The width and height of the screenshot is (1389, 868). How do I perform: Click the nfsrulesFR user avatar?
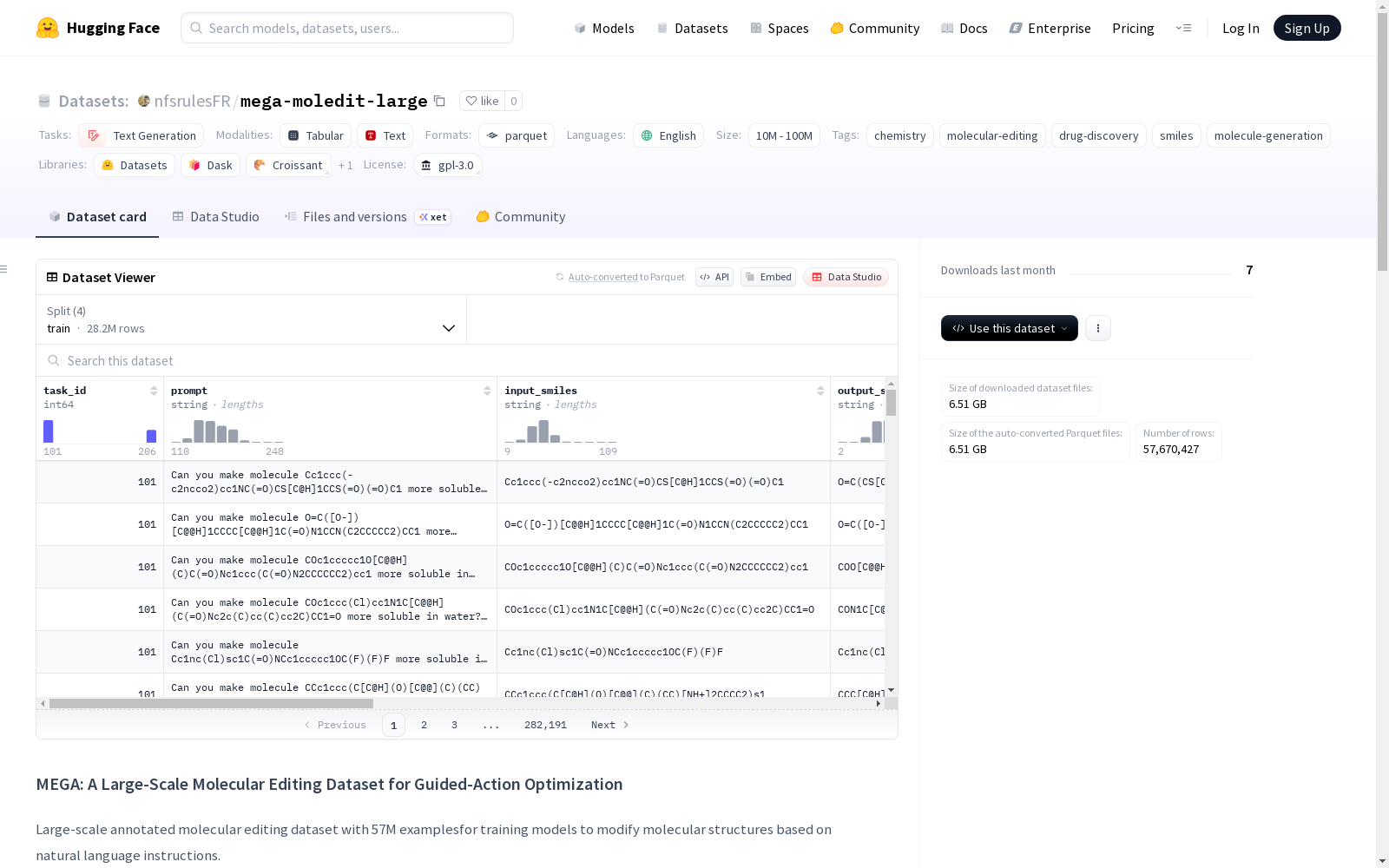144,101
